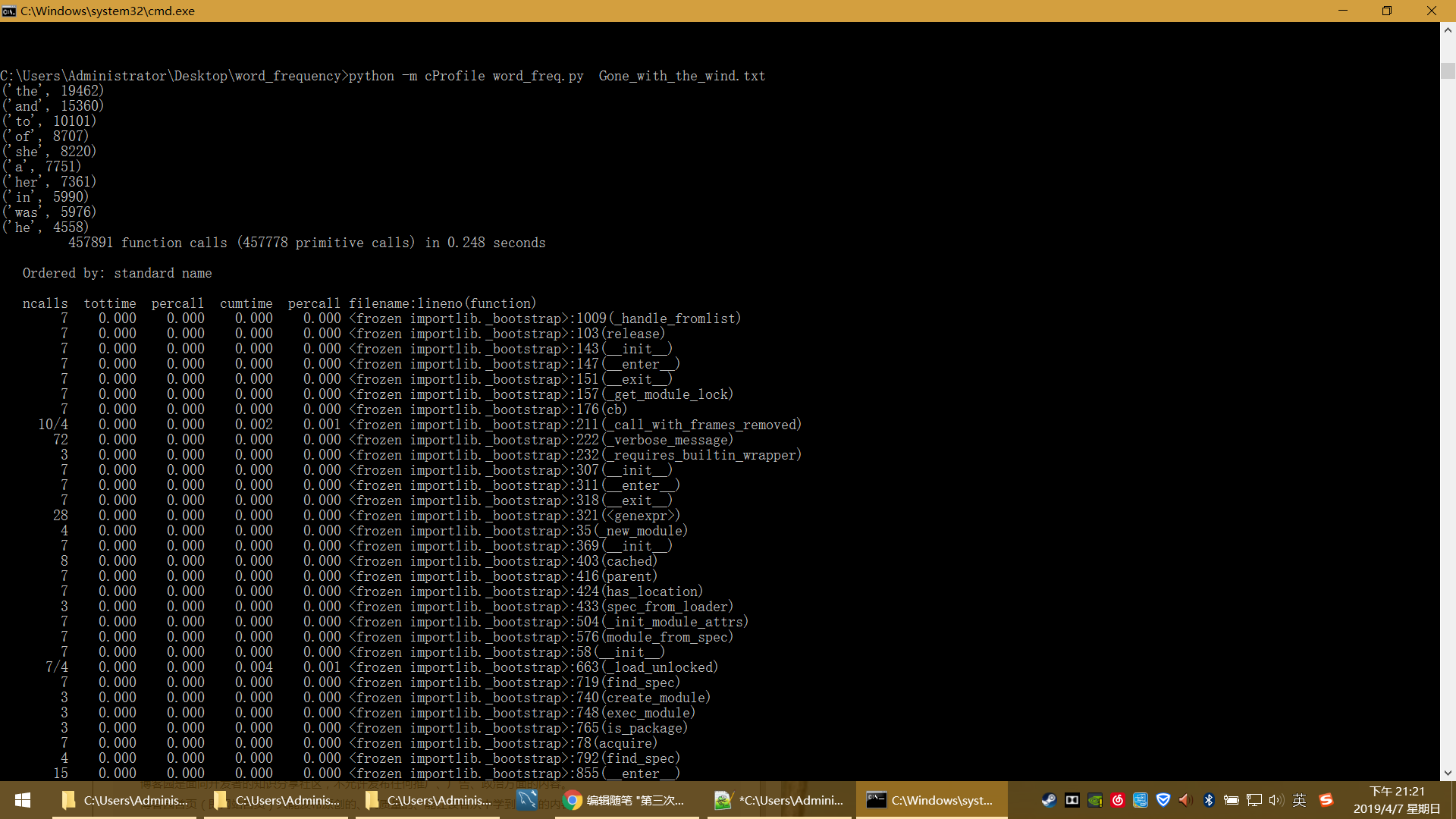Image resolution: width=1456 pixels, height=819 pixels.
Task: Open the NVIDIA tray icon
Action: [x=1094, y=800]
